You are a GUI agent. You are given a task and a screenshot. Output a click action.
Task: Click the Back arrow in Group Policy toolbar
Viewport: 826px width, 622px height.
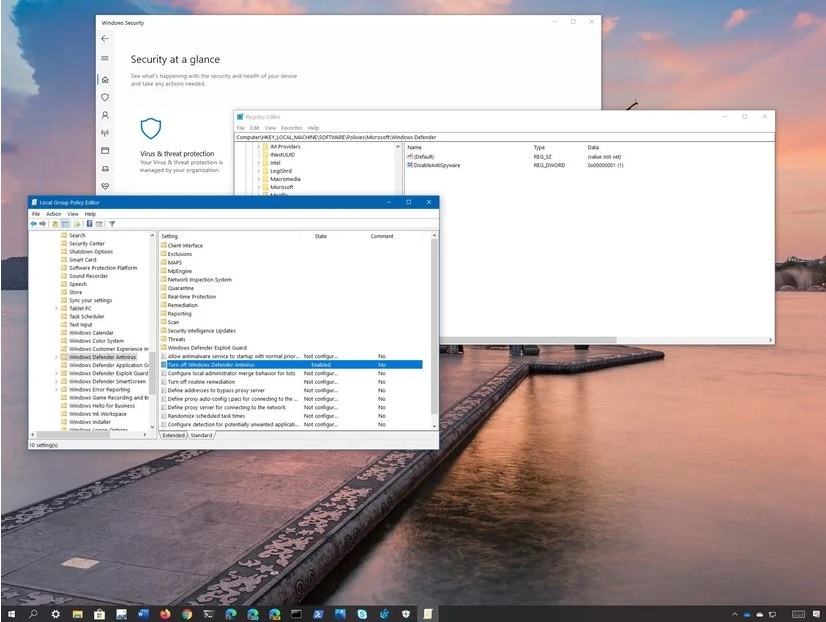34,224
